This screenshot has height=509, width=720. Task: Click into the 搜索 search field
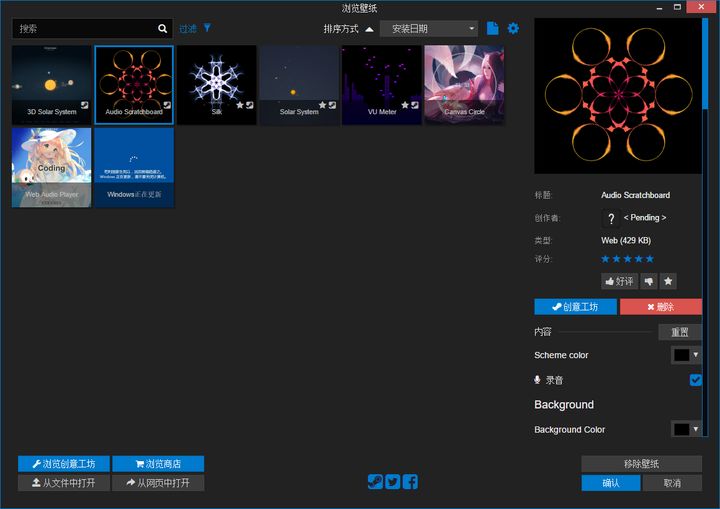tap(85, 28)
